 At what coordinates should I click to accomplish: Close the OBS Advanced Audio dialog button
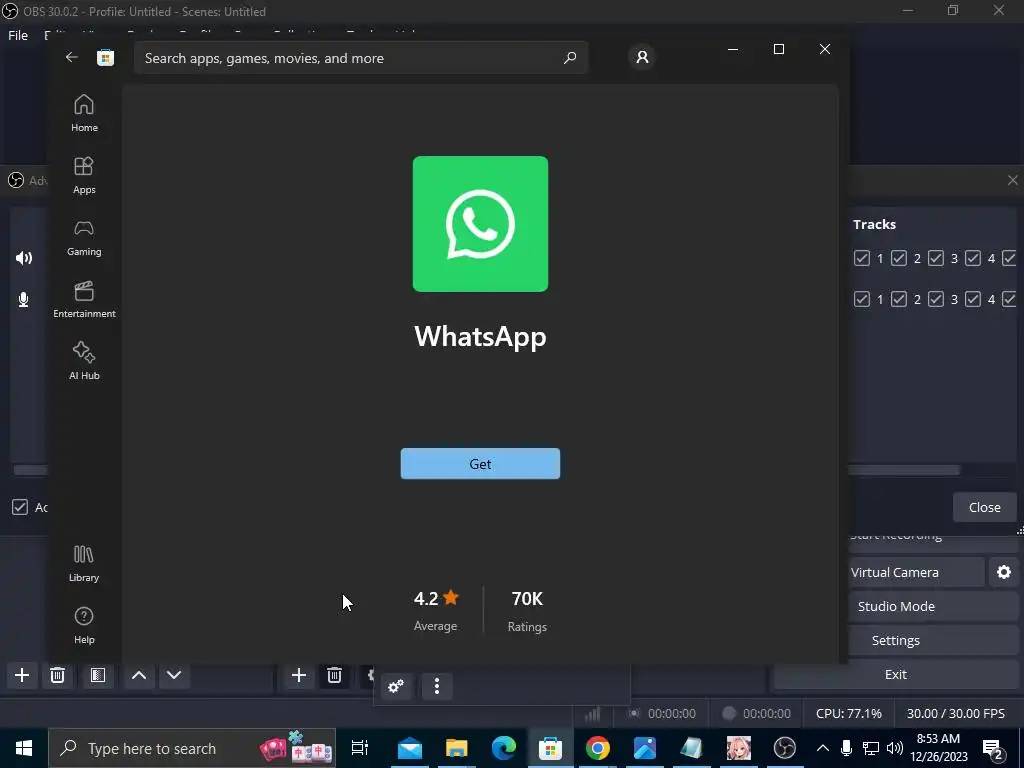984,507
